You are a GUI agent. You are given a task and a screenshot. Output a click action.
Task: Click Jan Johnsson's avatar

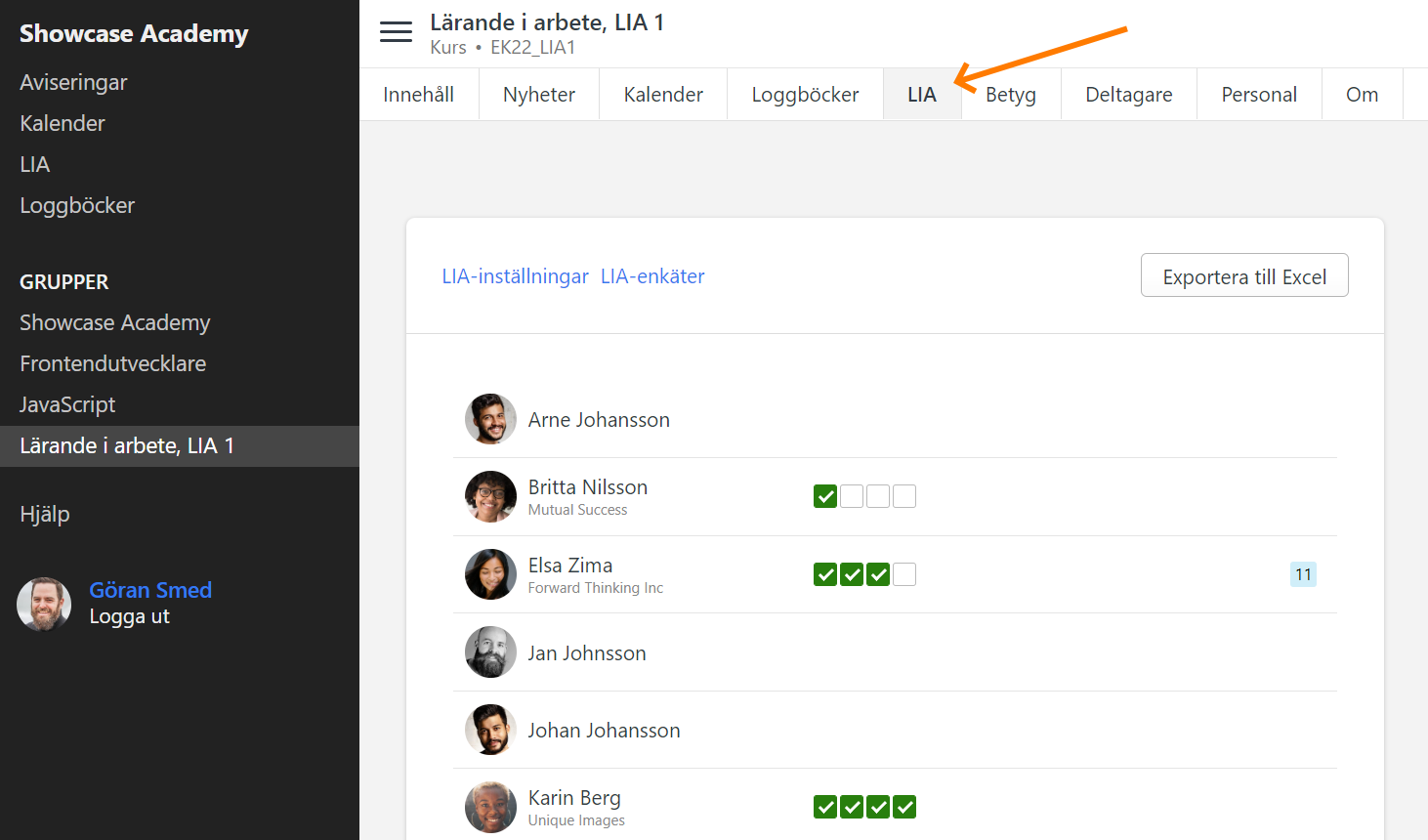[x=490, y=652]
